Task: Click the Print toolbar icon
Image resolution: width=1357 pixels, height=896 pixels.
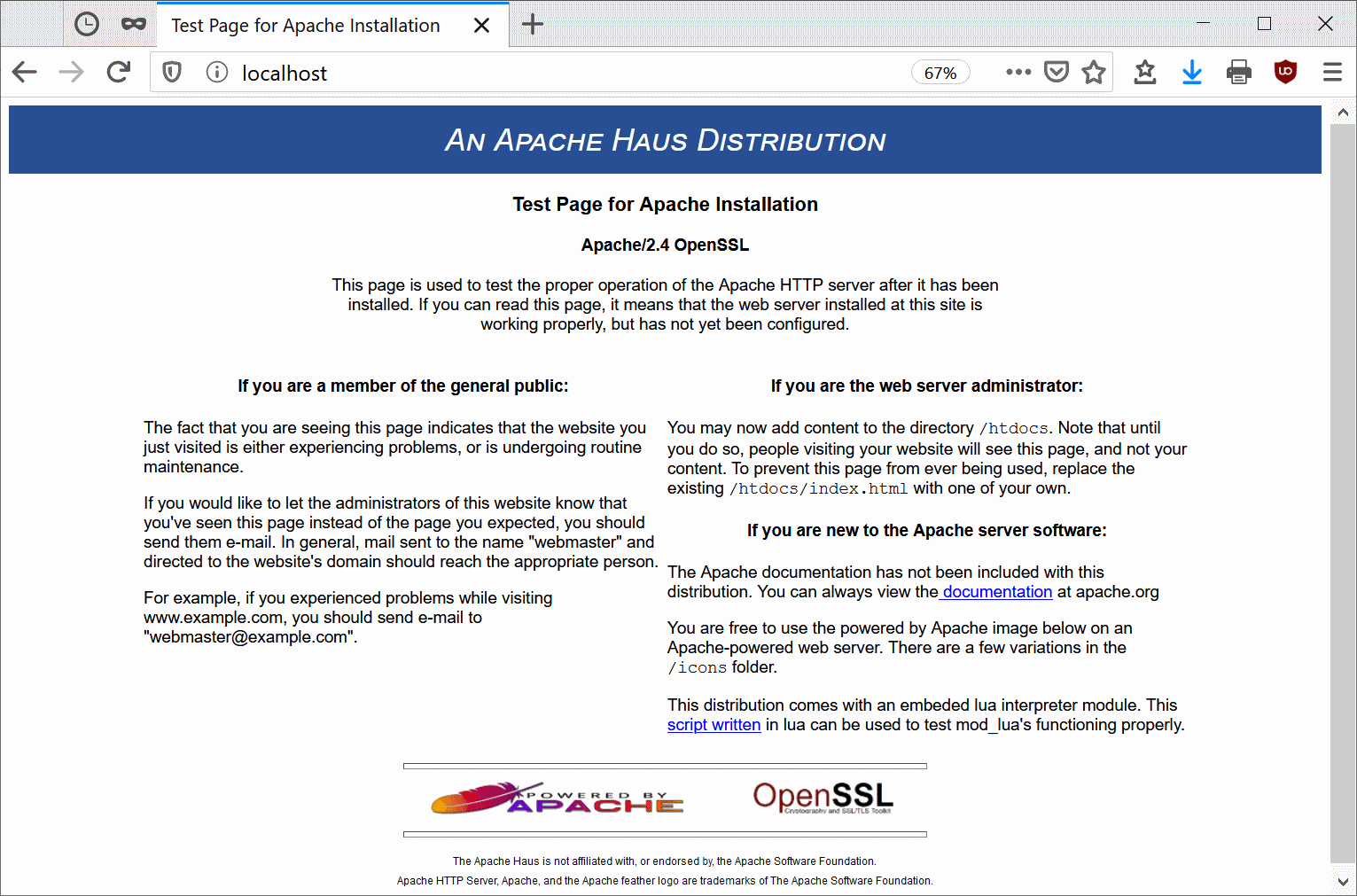Action: [x=1239, y=72]
